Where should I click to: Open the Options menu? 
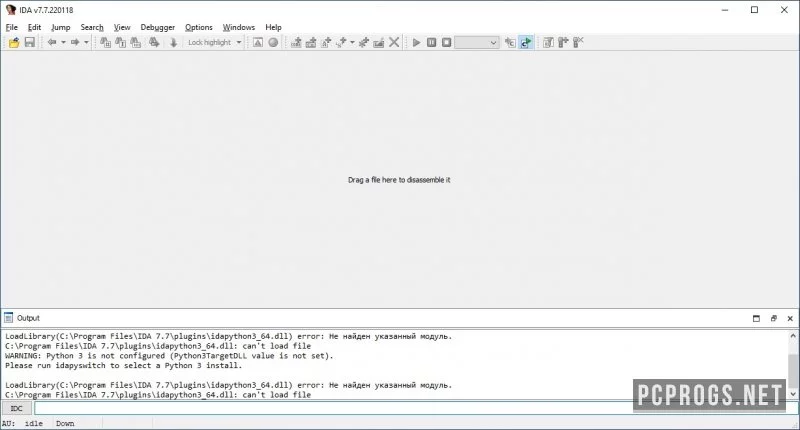coord(198,27)
